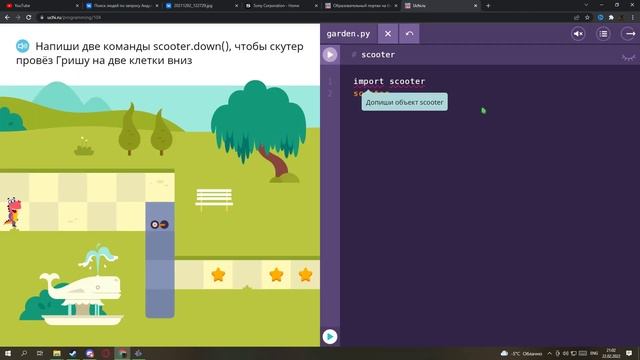Open the task list icon
The image size is (640, 360).
point(603,34)
